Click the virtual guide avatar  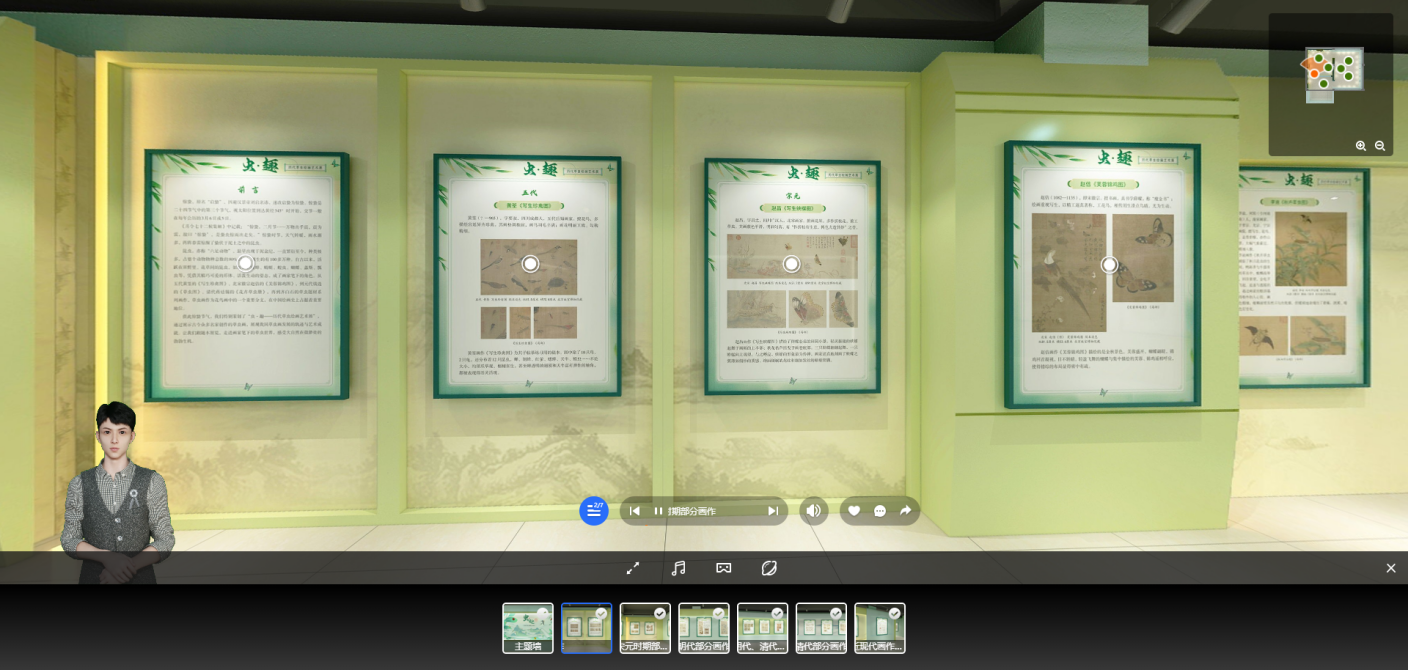coord(117,492)
